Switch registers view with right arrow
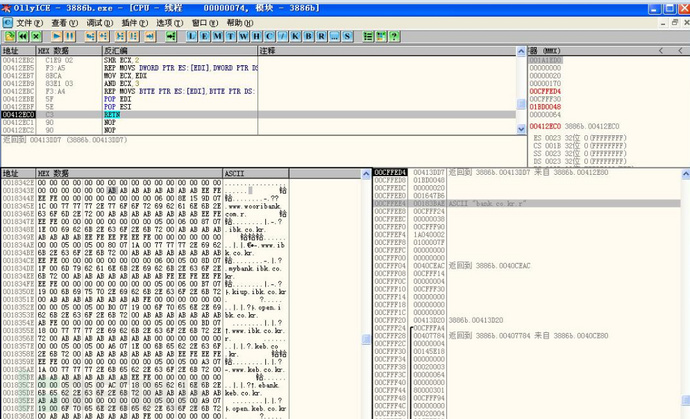This screenshot has width=690, height=419. [680, 51]
